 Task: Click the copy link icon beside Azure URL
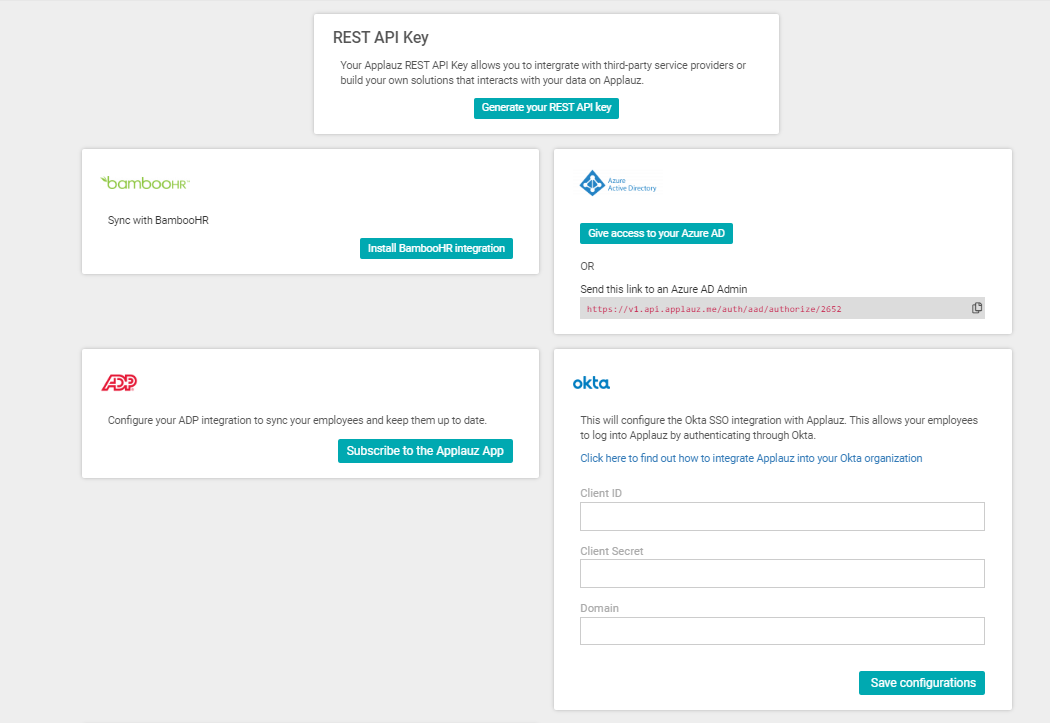977,308
